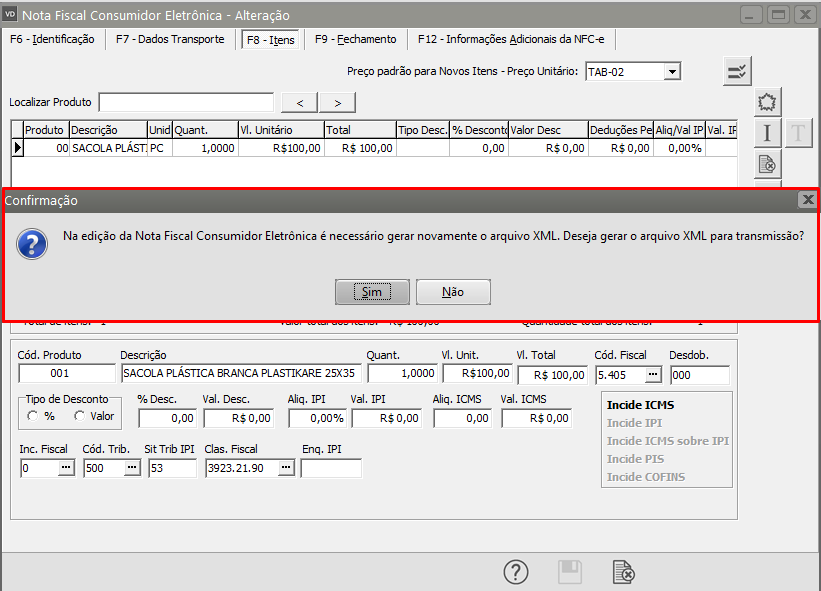Open the Clas. Fiscal lookup ellipsis button

286,467
